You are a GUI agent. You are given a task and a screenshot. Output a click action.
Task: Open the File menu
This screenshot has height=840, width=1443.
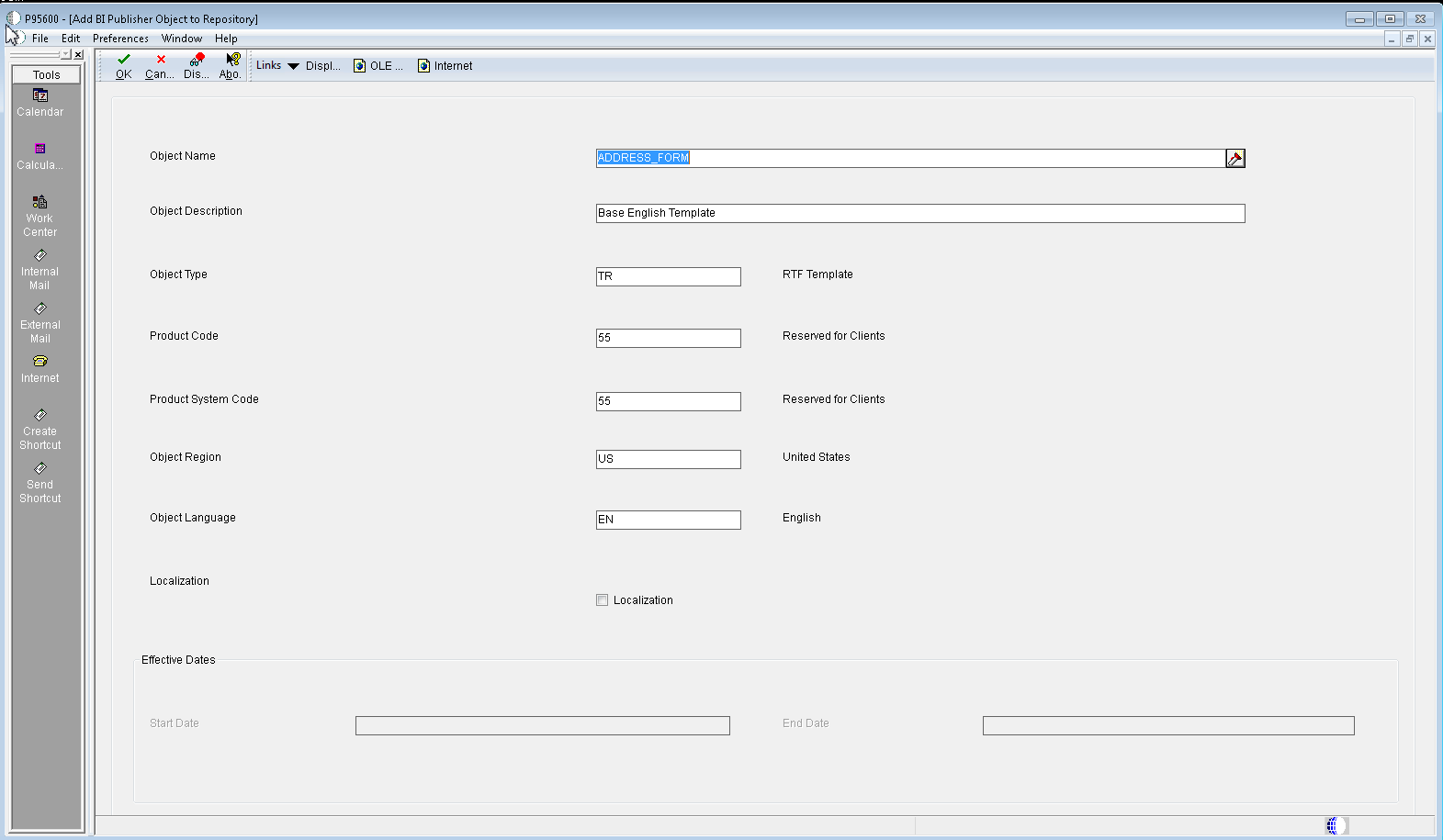pos(40,39)
